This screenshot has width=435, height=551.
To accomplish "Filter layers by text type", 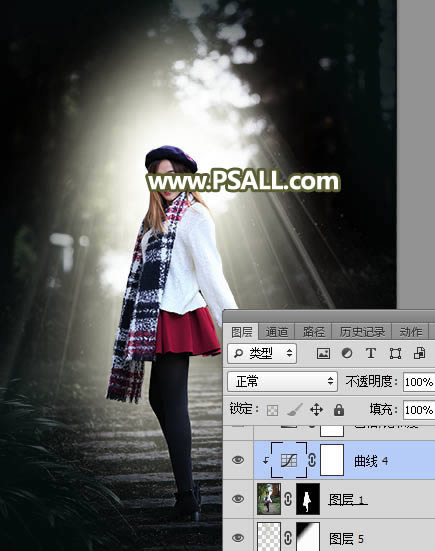I will click(x=371, y=353).
